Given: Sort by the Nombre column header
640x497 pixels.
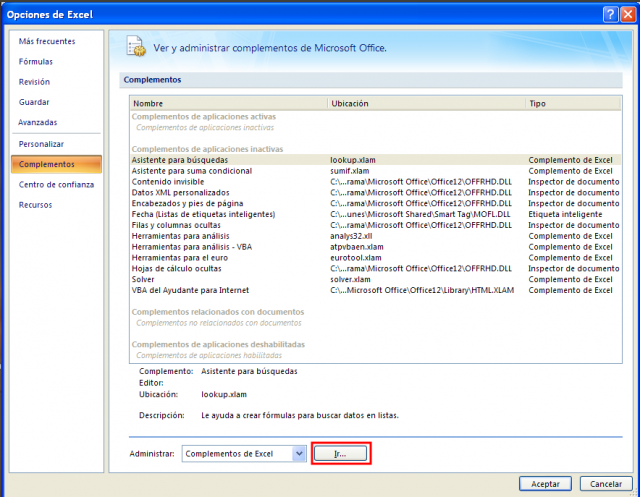Looking at the screenshot, I should pos(229,104).
